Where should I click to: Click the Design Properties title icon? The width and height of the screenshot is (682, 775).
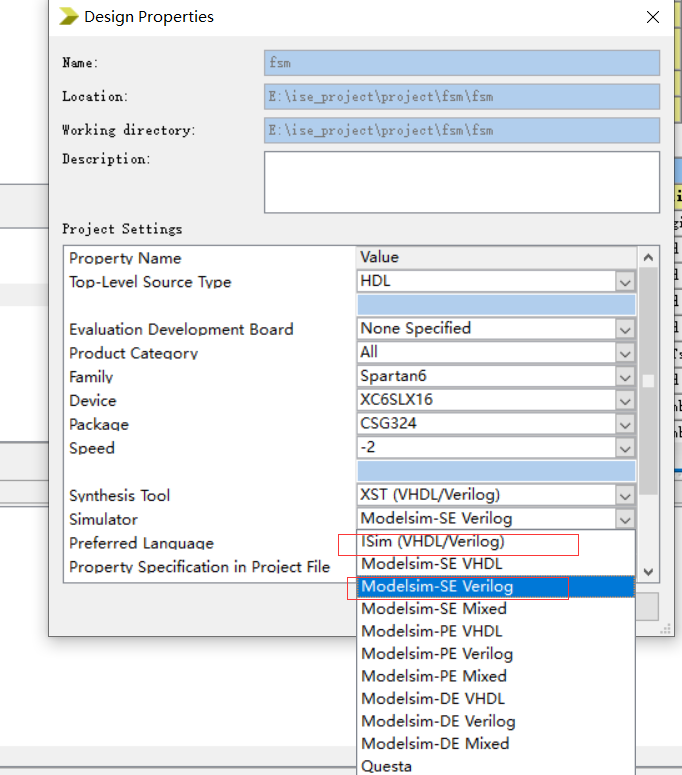(69, 16)
